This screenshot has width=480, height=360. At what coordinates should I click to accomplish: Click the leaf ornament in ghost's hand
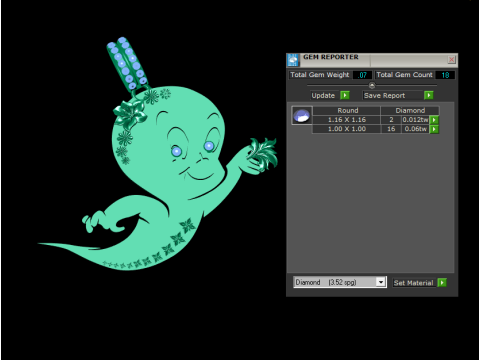(x=262, y=155)
